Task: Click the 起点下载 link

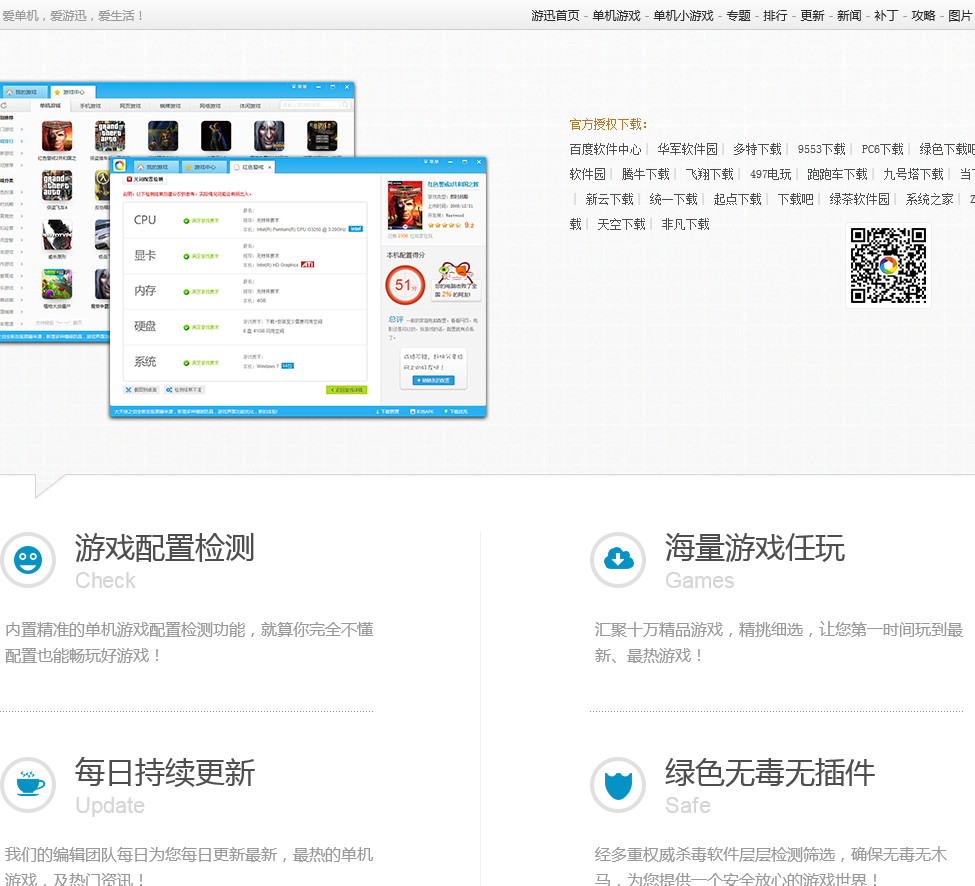Action: tap(737, 199)
